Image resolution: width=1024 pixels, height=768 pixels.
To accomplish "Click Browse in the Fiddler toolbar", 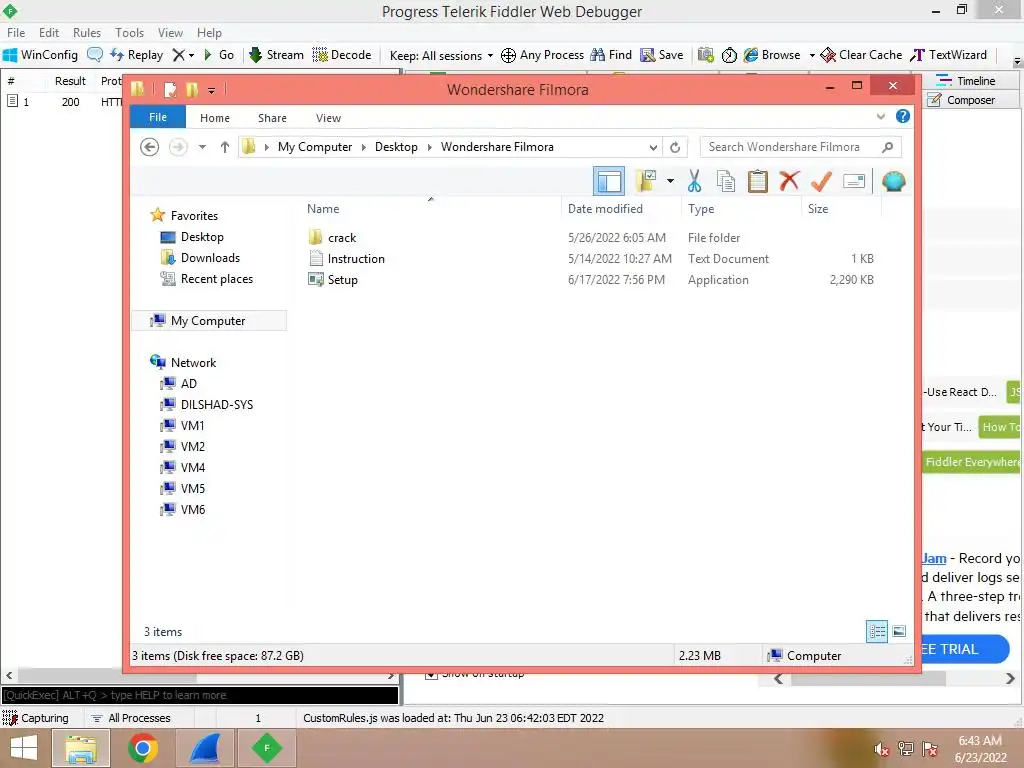I will (x=772, y=55).
